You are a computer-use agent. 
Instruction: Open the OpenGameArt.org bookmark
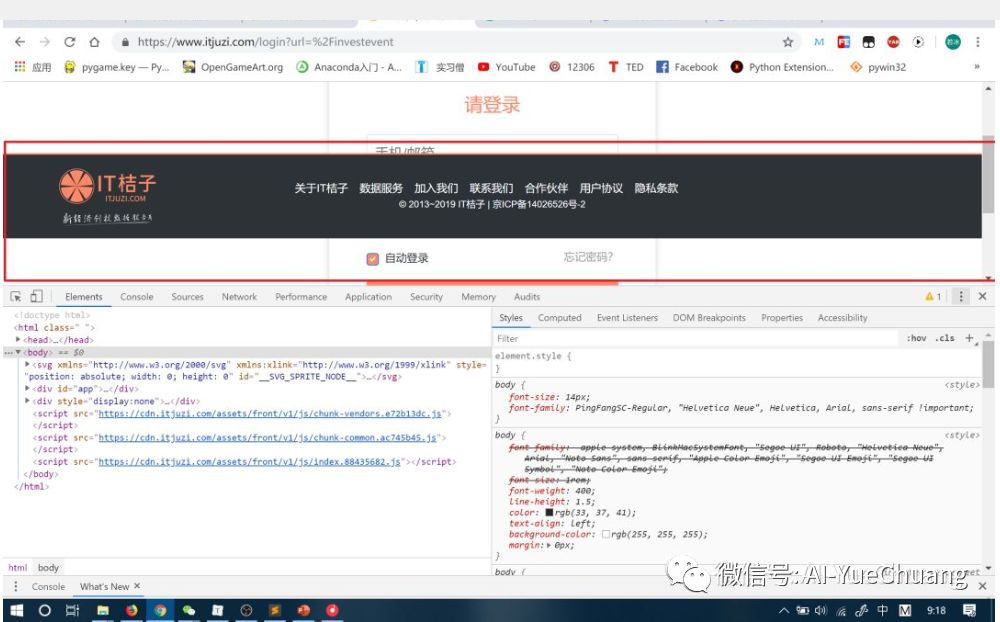(233, 67)
